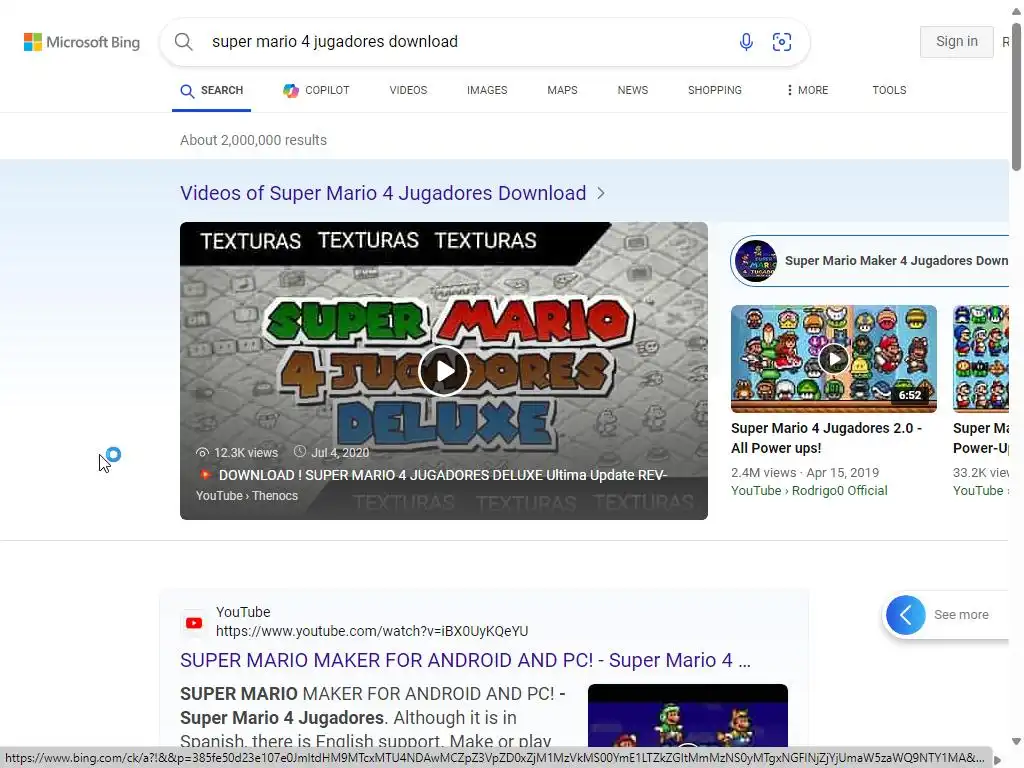Click the Microsoft Bing logo

coord(82,42)
